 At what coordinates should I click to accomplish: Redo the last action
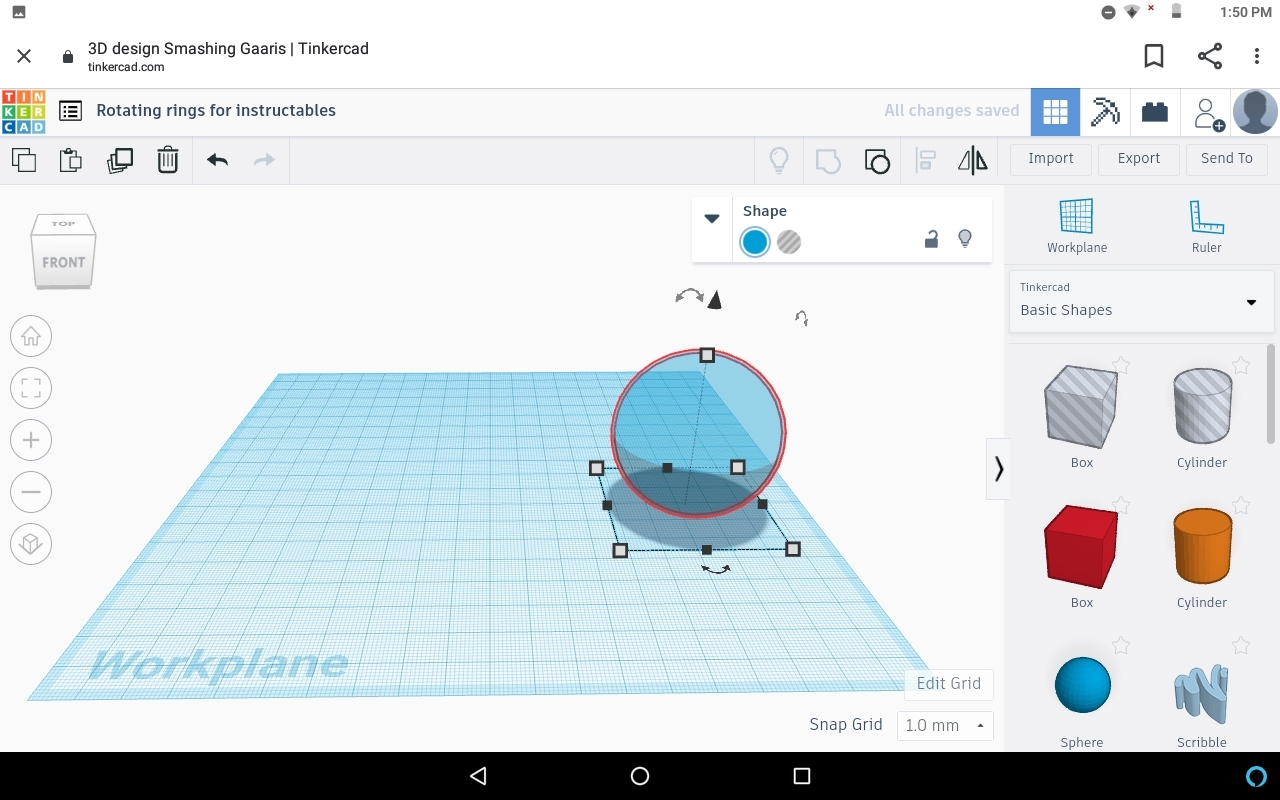264,160
